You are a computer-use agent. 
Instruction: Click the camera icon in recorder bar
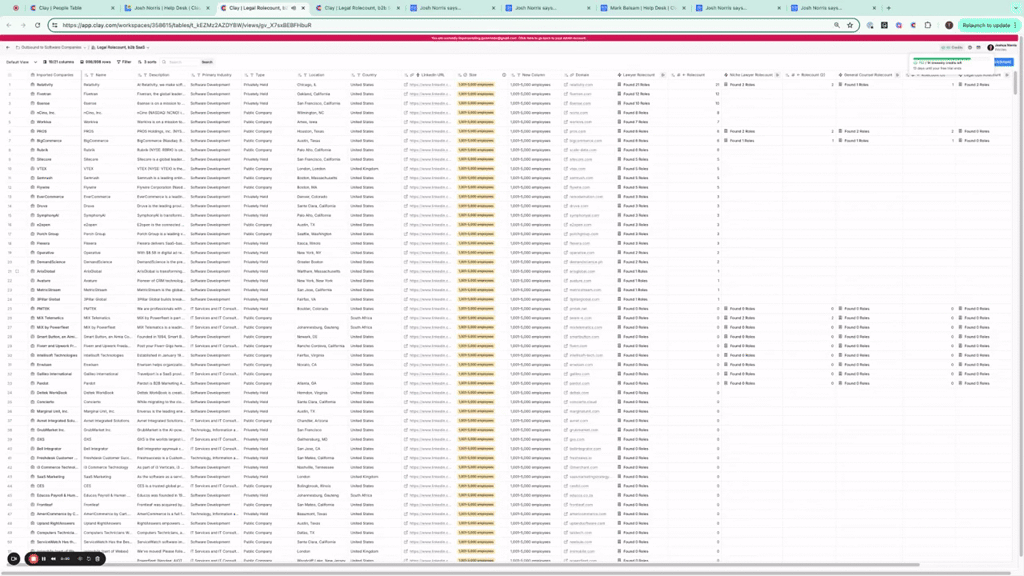click(x=14, y=559)
